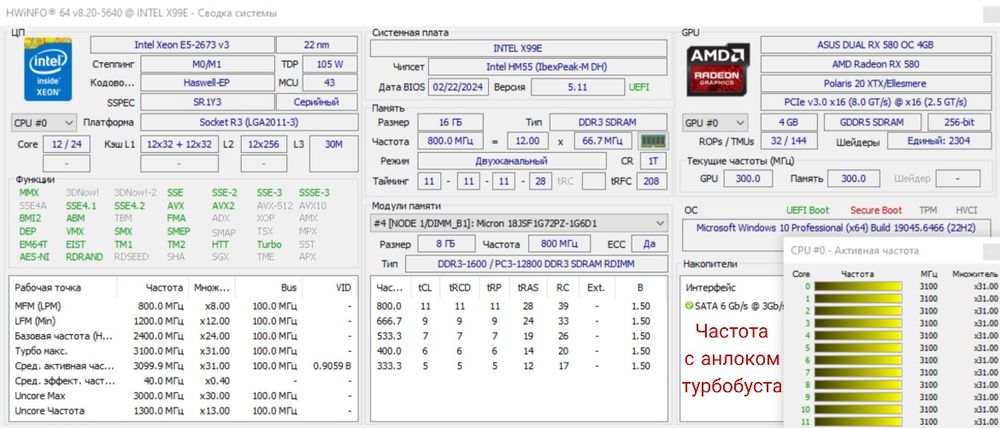Image resolution: width=1000 pixels, height=428 pixels.
Task: Click the DDR3 SDRAM memory type field
Action: pos(608,122)
